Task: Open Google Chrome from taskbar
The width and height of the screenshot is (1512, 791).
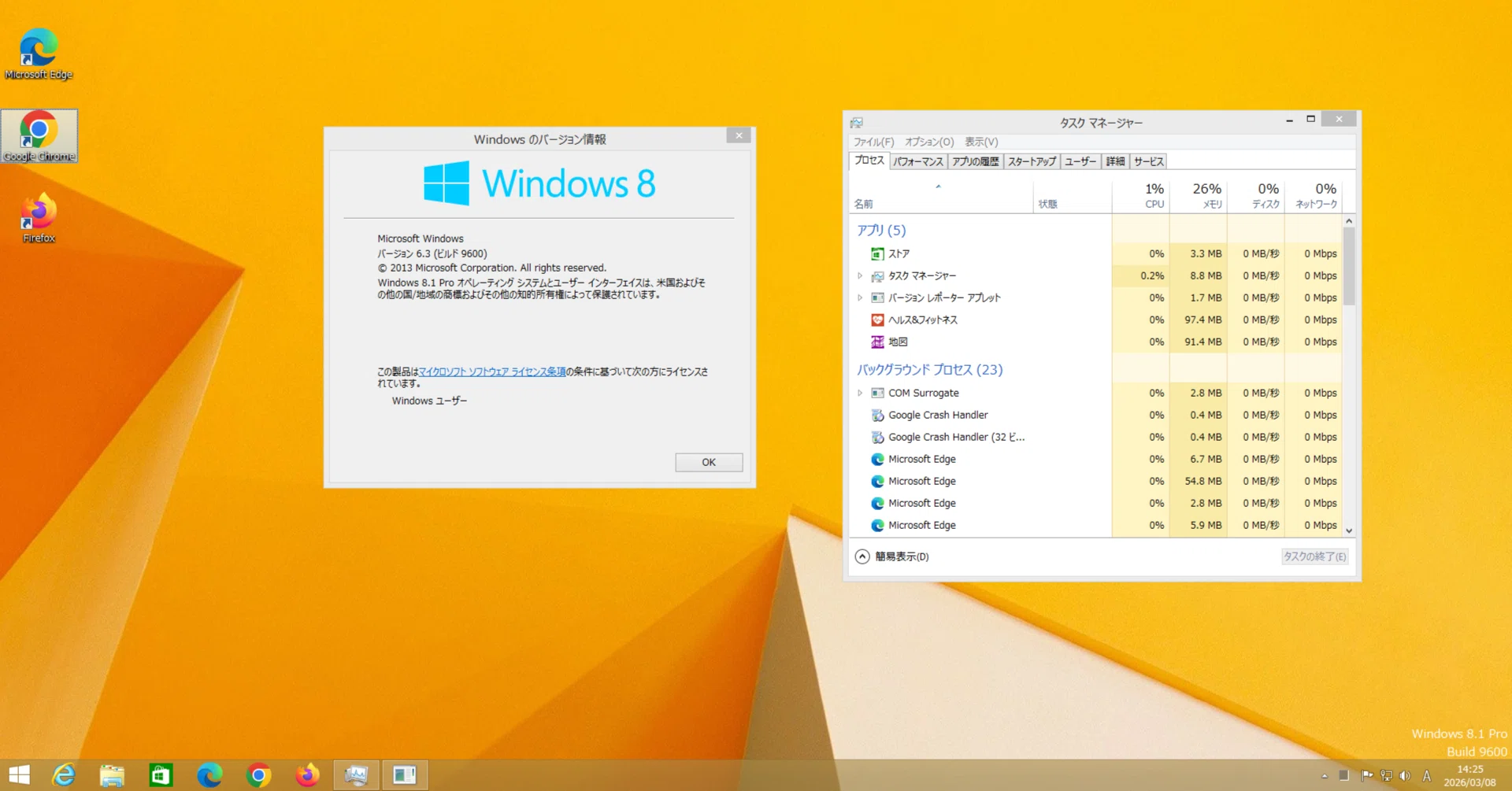Action: pos(258,775)
